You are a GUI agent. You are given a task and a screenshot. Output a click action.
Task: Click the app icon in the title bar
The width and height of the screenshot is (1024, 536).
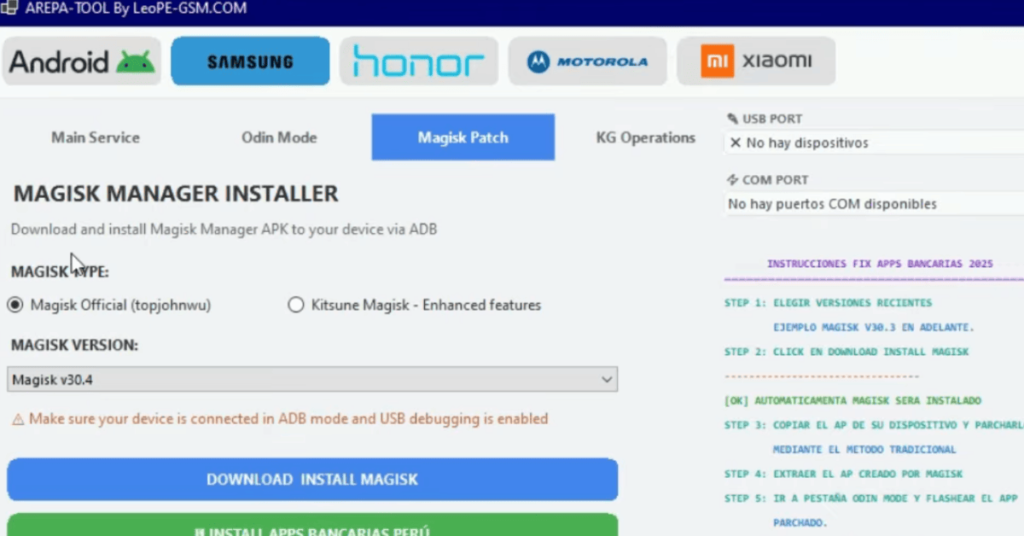pos(9,8)
